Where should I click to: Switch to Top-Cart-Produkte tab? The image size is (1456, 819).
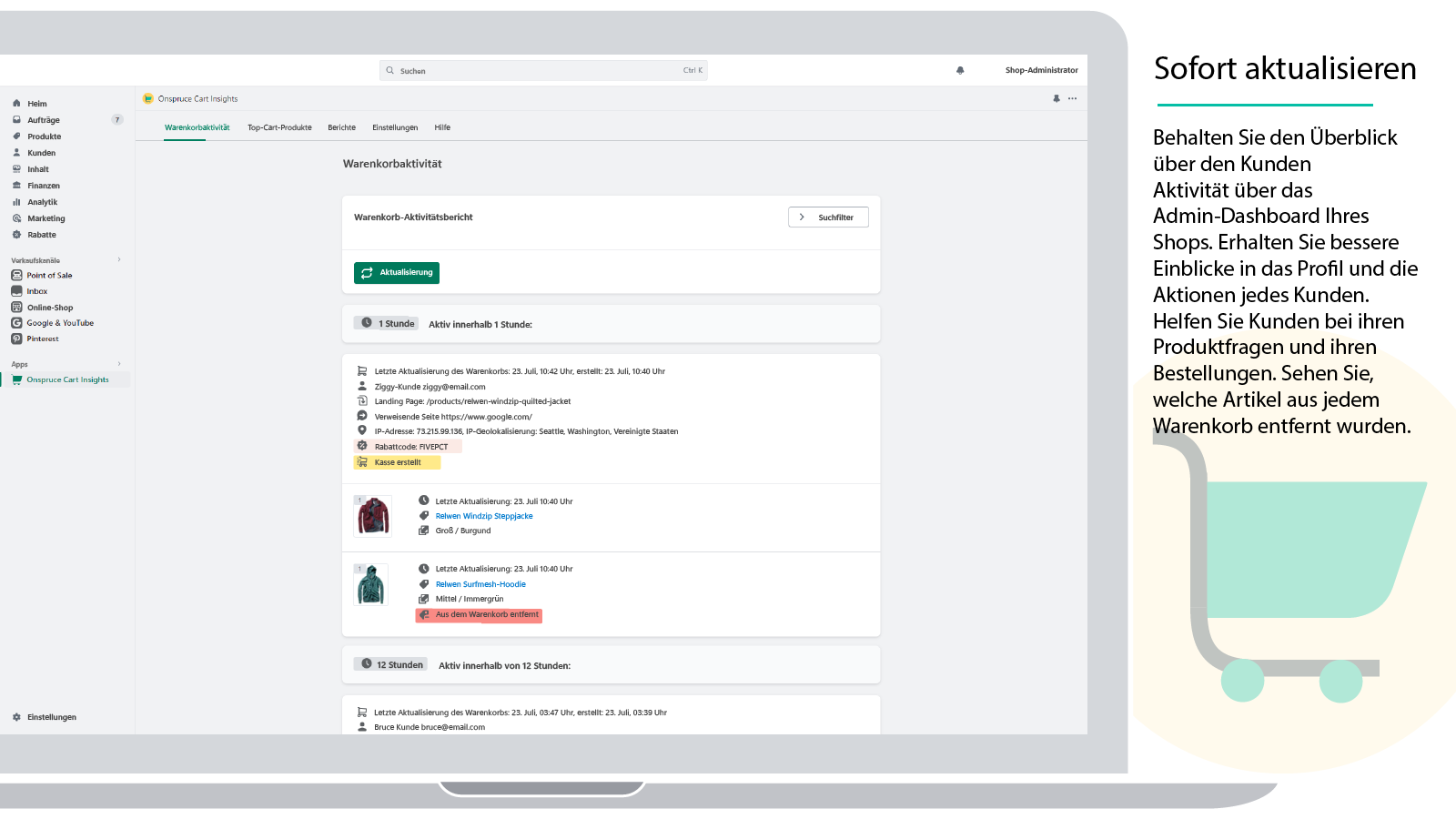(279, 127)
